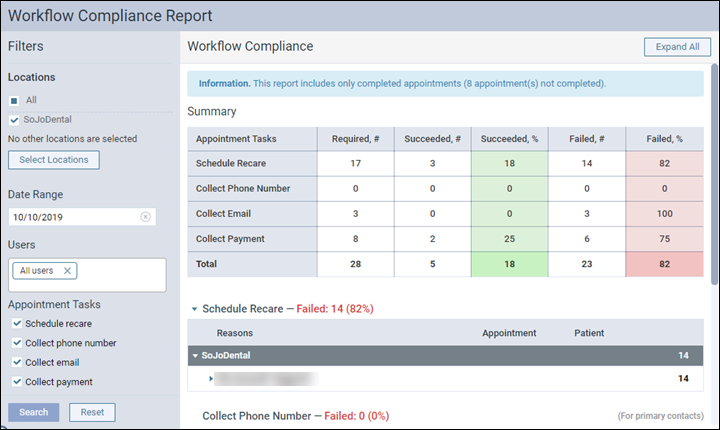Click the green Succeeded % cell in Total row
720x430 pixels.
(x=509, y=264)
